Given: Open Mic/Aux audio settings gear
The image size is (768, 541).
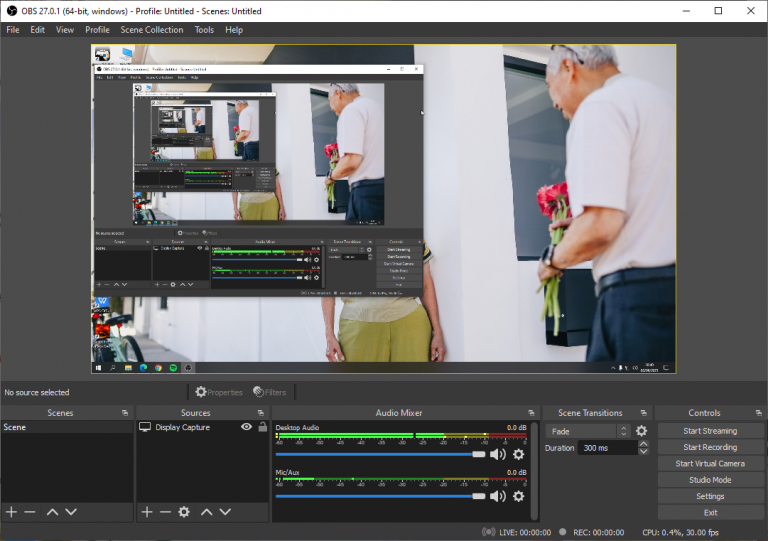Looking at the screenshot, I should coord(518,496).
